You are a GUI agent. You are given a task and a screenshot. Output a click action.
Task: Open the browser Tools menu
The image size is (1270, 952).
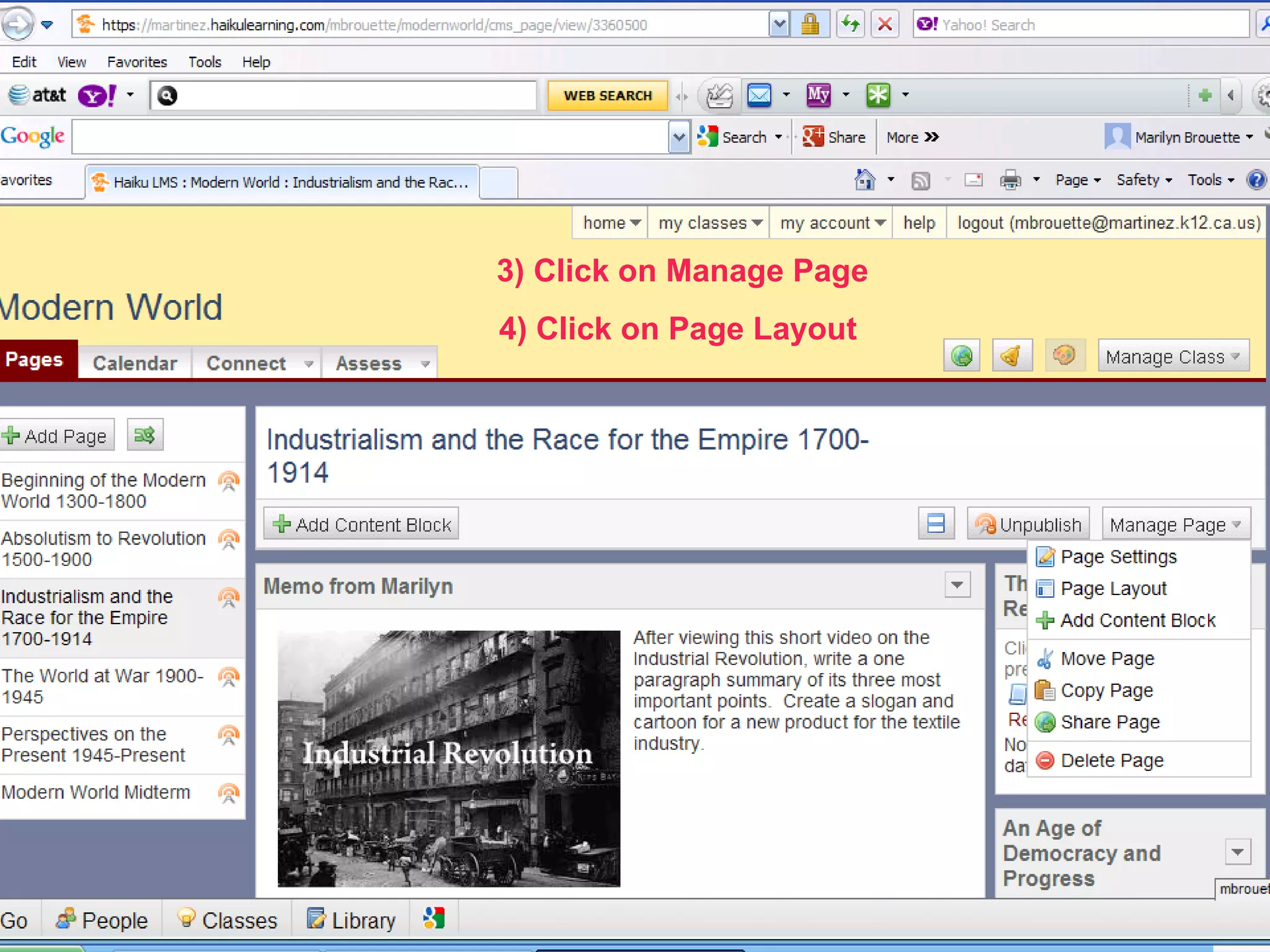tap(205, 62)
